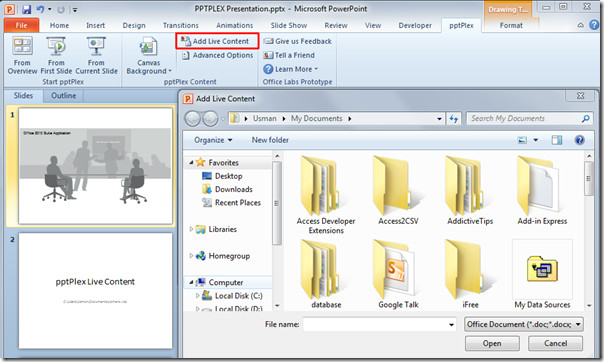604x362 pixels.
Task: Open the address bar path dropdown
Action: pos(439,119)
